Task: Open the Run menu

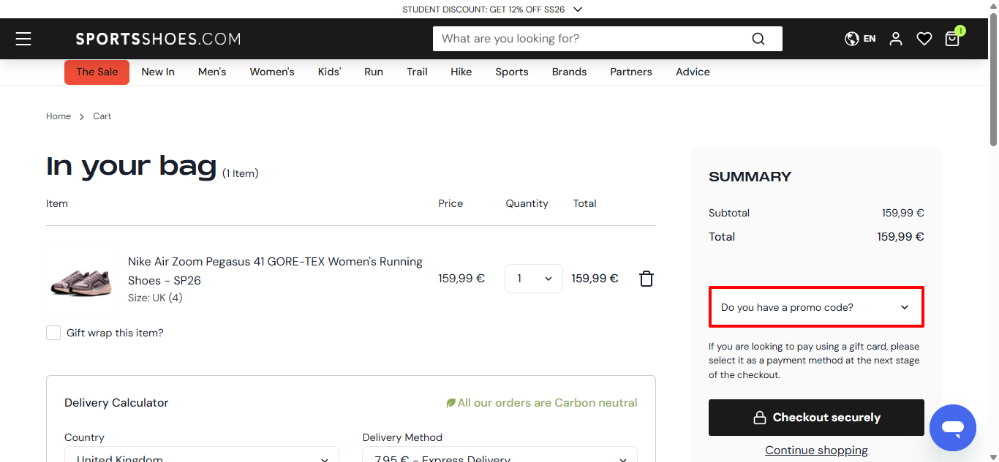Action: tap(374, 72)
